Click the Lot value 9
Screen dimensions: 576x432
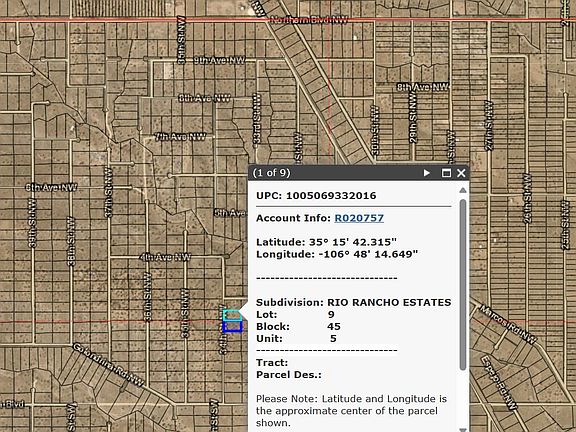331,314
